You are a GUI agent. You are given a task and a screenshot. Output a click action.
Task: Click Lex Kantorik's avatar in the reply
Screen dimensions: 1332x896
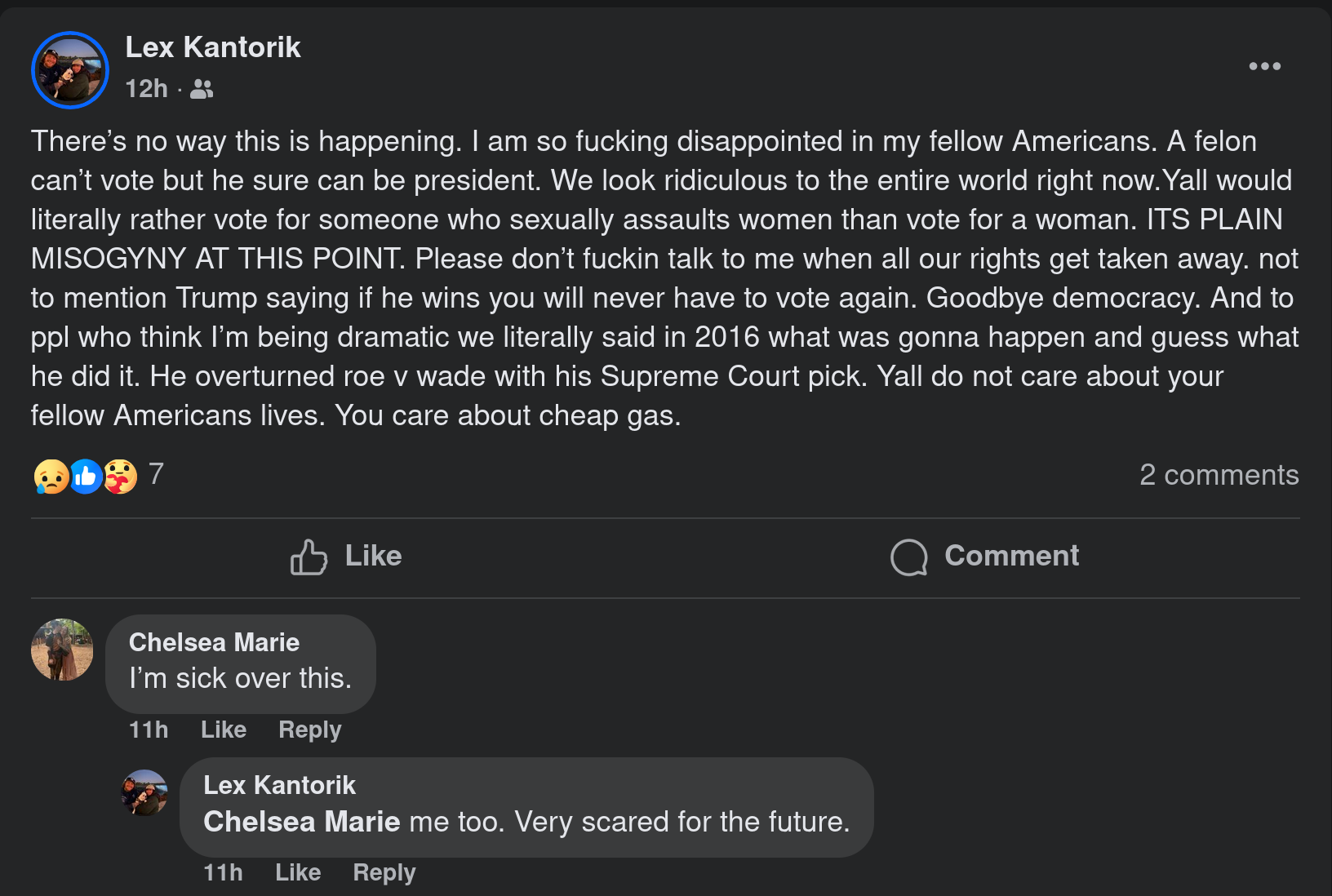click(x=144, y=792)
